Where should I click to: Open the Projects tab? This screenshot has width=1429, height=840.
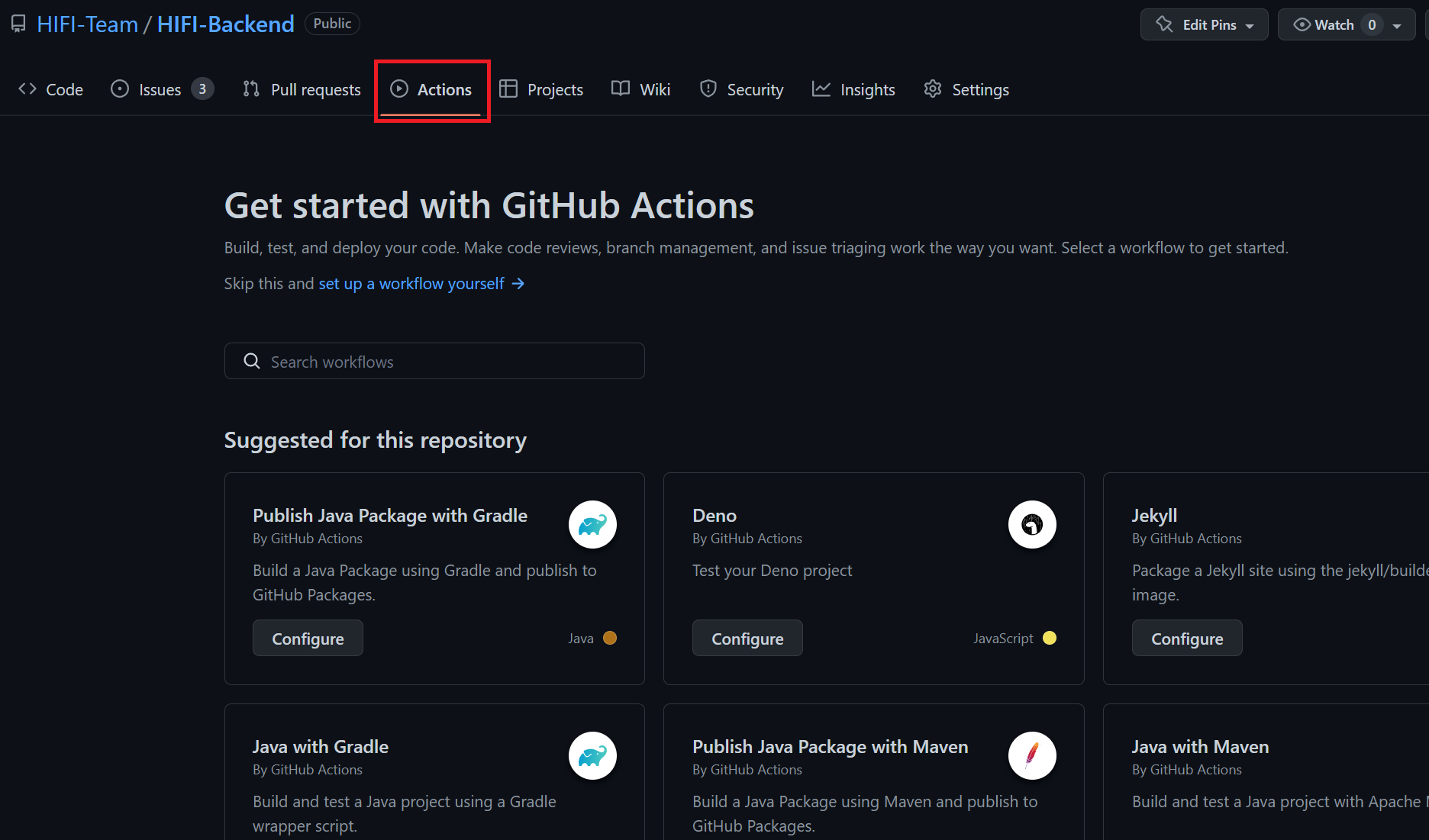(541, 89)
